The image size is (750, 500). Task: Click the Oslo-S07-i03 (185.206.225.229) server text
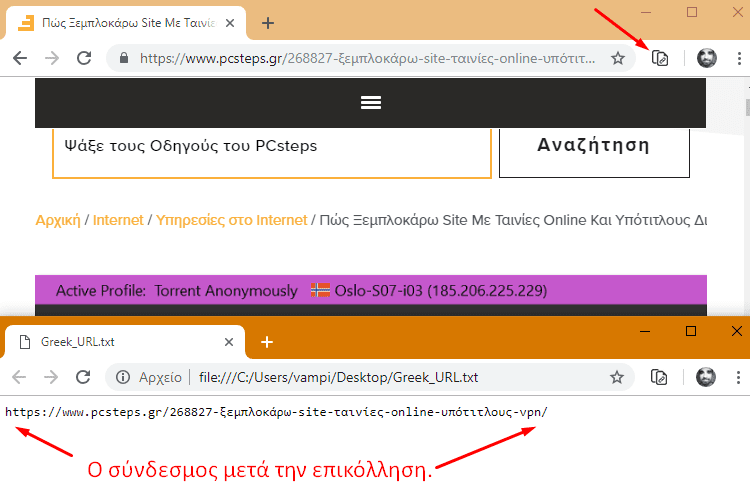(x=441, y=290)
